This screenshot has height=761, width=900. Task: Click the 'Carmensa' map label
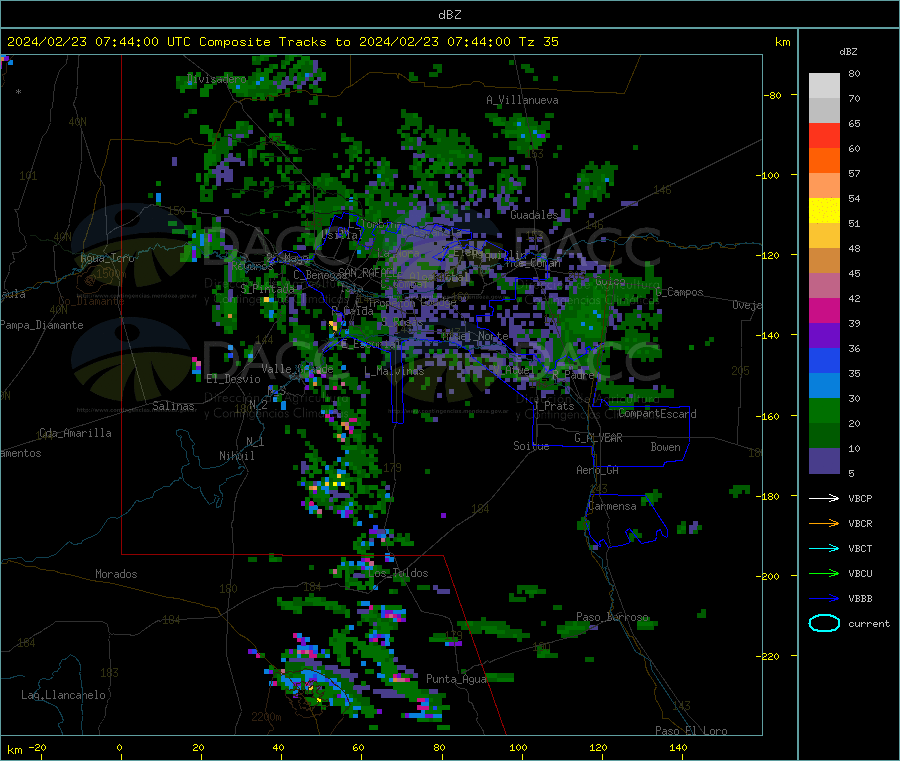click(x=612, y=507)
